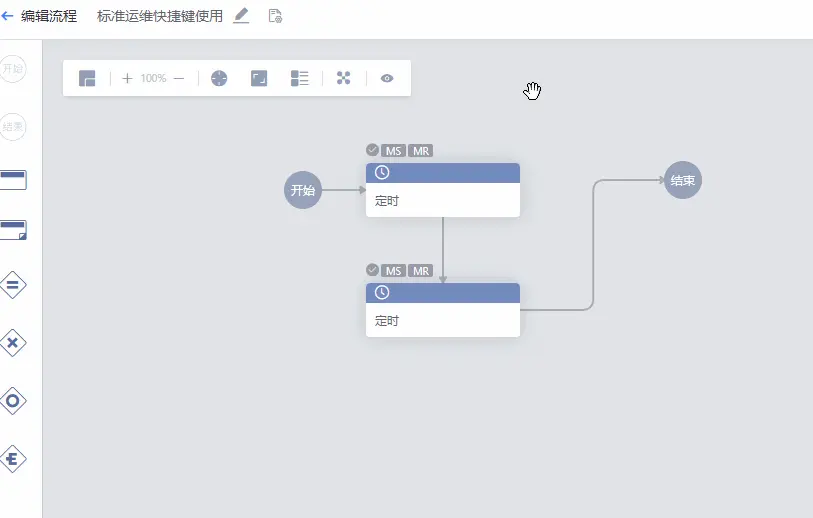
Task: Click the 结束 end node on the canvas
Action: 683,181
